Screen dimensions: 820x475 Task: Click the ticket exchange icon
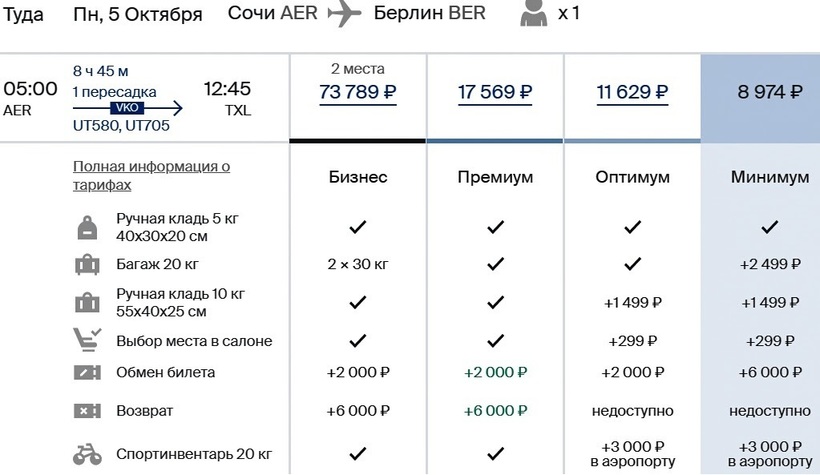(87, 373)
